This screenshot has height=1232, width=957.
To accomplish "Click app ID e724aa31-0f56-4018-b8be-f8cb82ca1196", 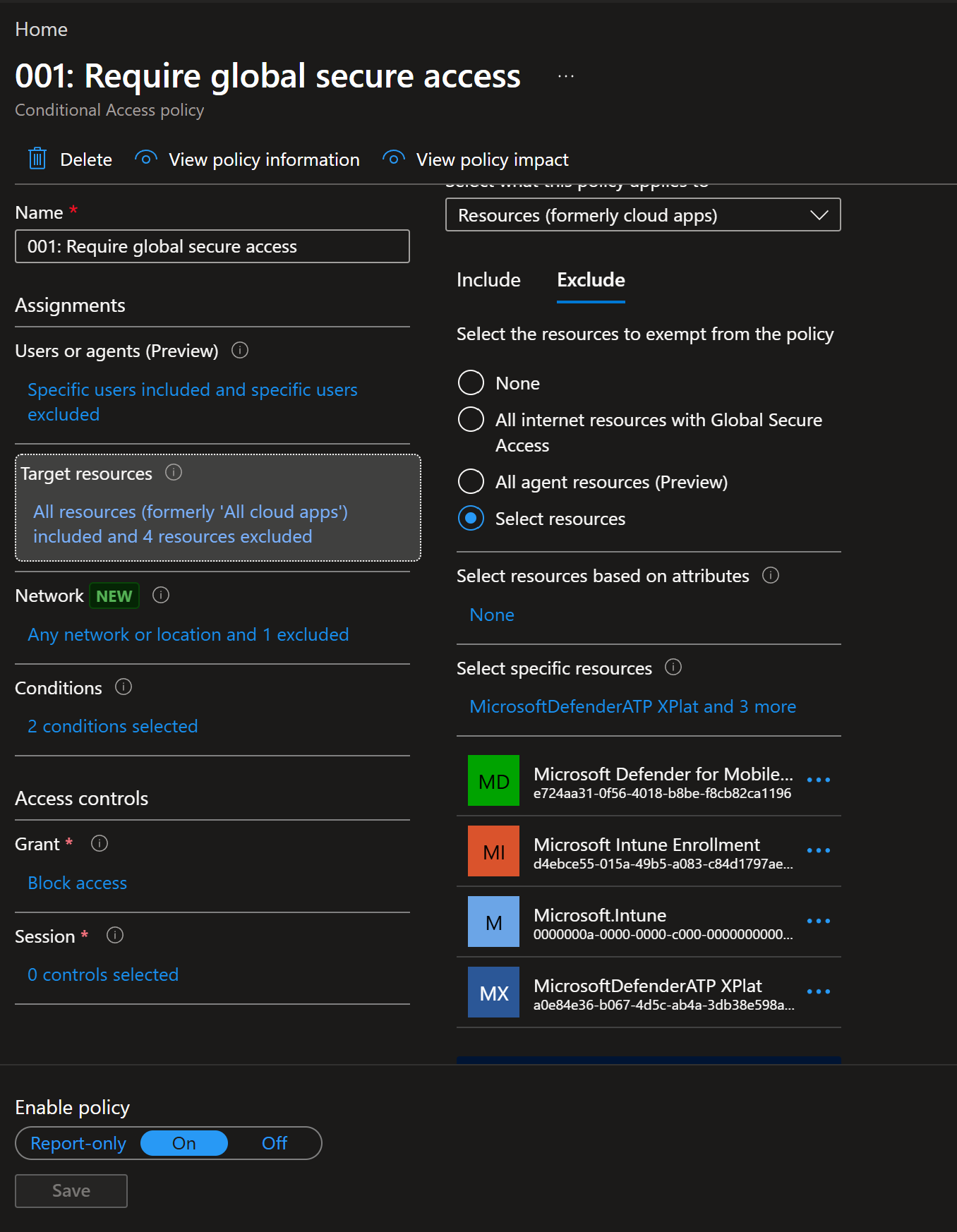I will [x=662, y=793].
